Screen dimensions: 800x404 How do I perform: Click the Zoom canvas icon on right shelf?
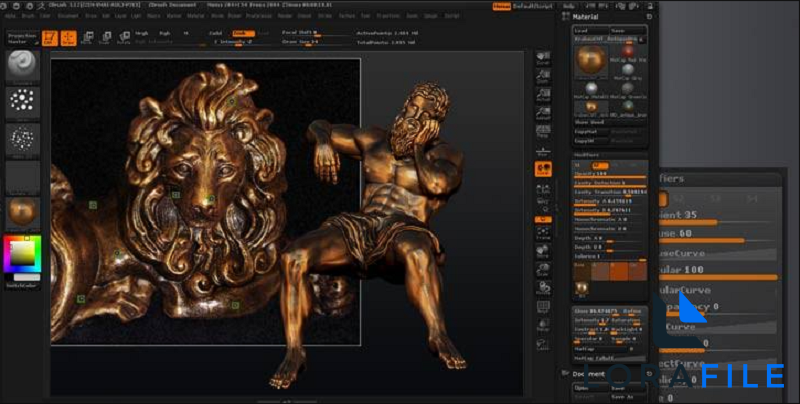tap(543, 77)
